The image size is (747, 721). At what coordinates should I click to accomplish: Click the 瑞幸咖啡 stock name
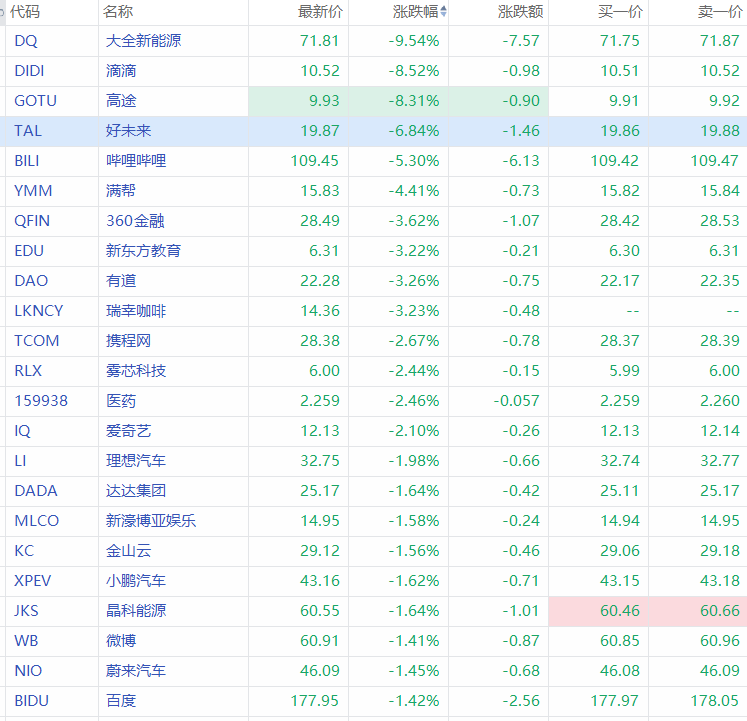click(136, 311)
